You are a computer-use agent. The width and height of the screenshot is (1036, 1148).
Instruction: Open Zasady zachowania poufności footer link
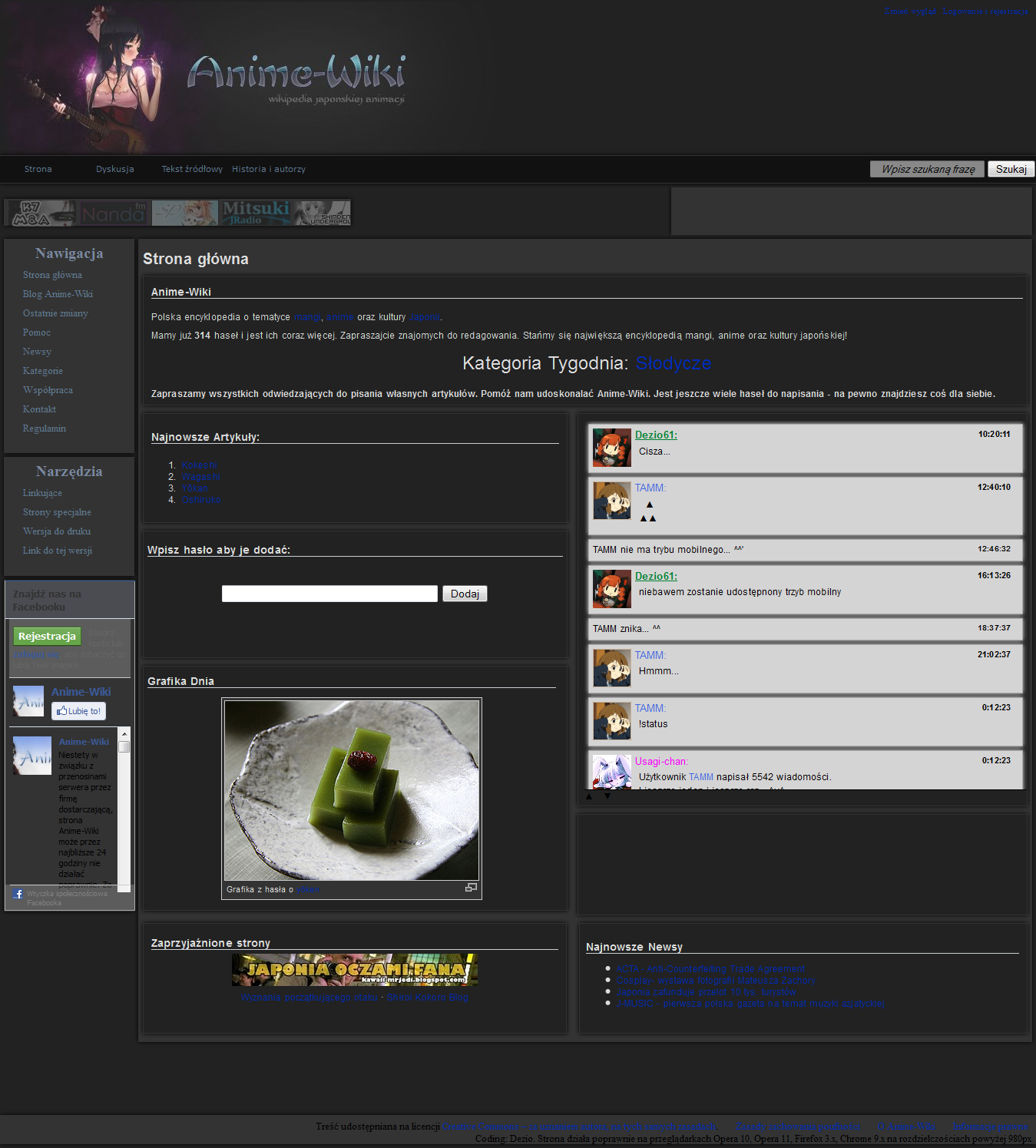coord(798,1126)
